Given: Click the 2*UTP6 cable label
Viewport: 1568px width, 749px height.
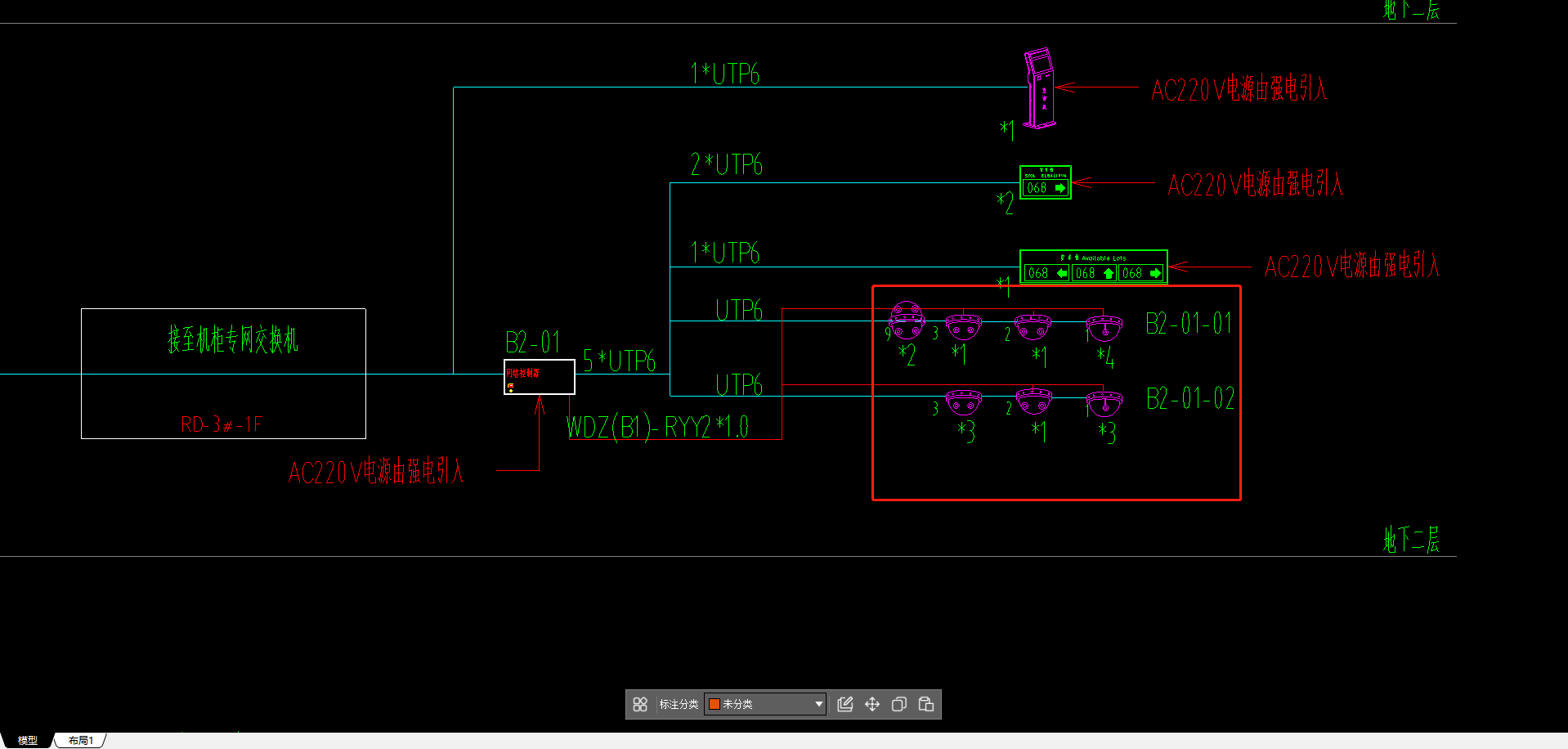Looking at the screenshot, I should click(x=727, y=164).
